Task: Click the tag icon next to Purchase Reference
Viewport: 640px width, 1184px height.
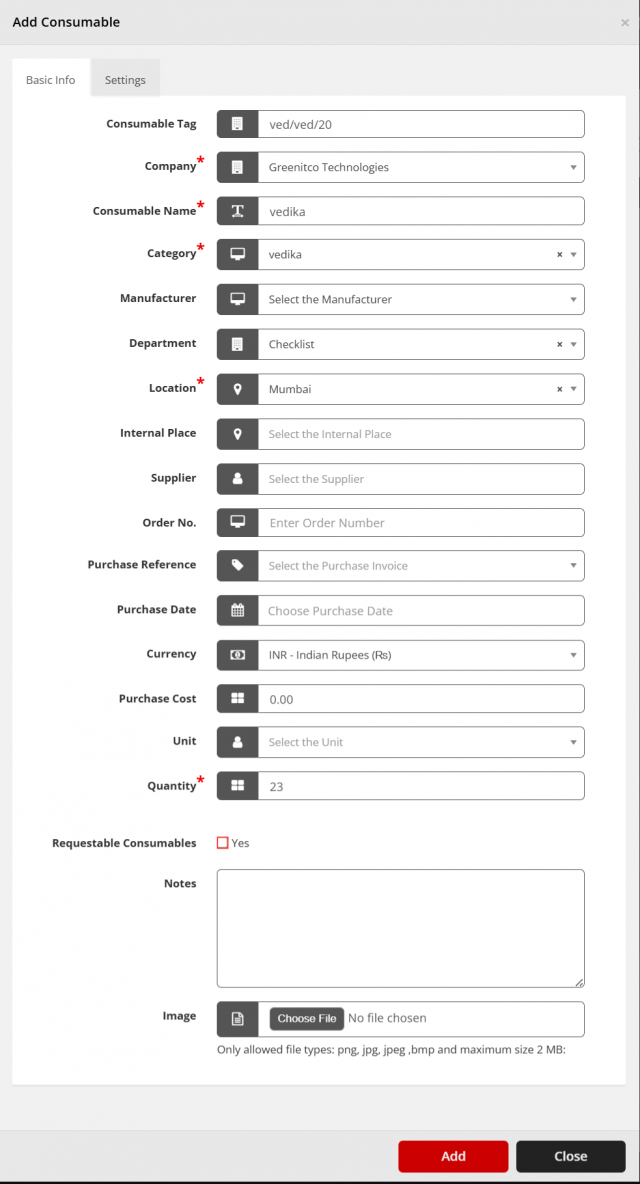Action: click(x=238, y=565)
